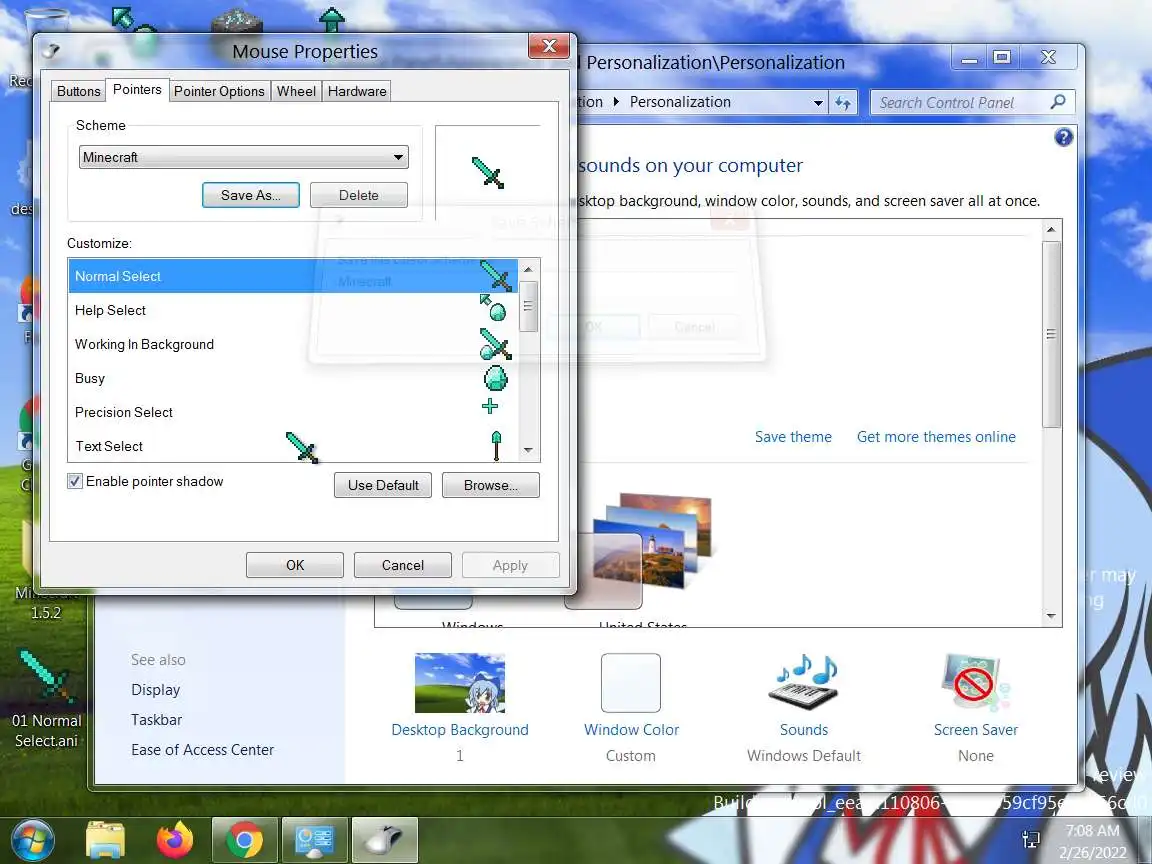Open Taskbar under See also
Screen dimensions: 1152x864
156,720
